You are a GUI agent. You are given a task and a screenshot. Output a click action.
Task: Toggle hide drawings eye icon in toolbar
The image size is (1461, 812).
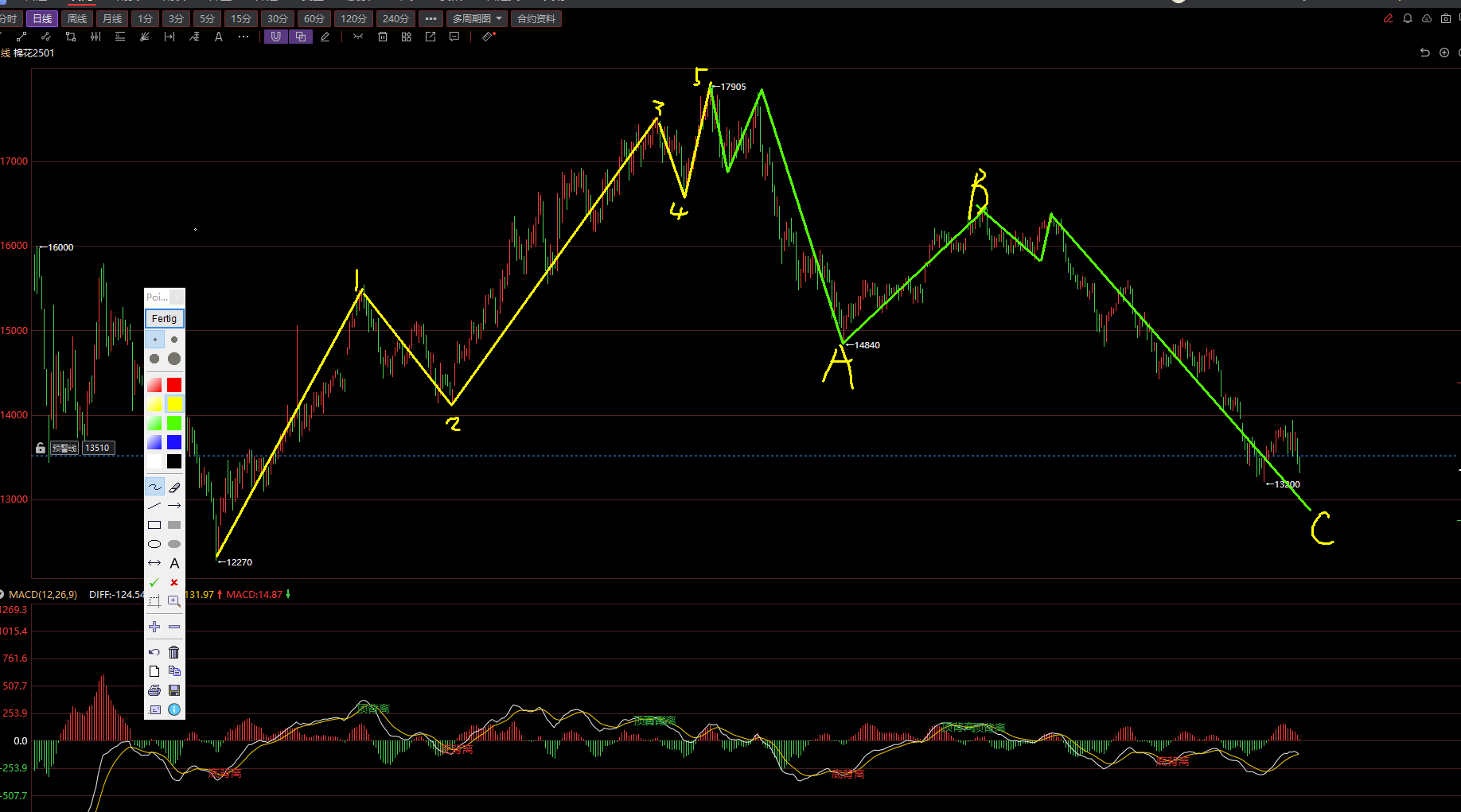pos(358,37)
